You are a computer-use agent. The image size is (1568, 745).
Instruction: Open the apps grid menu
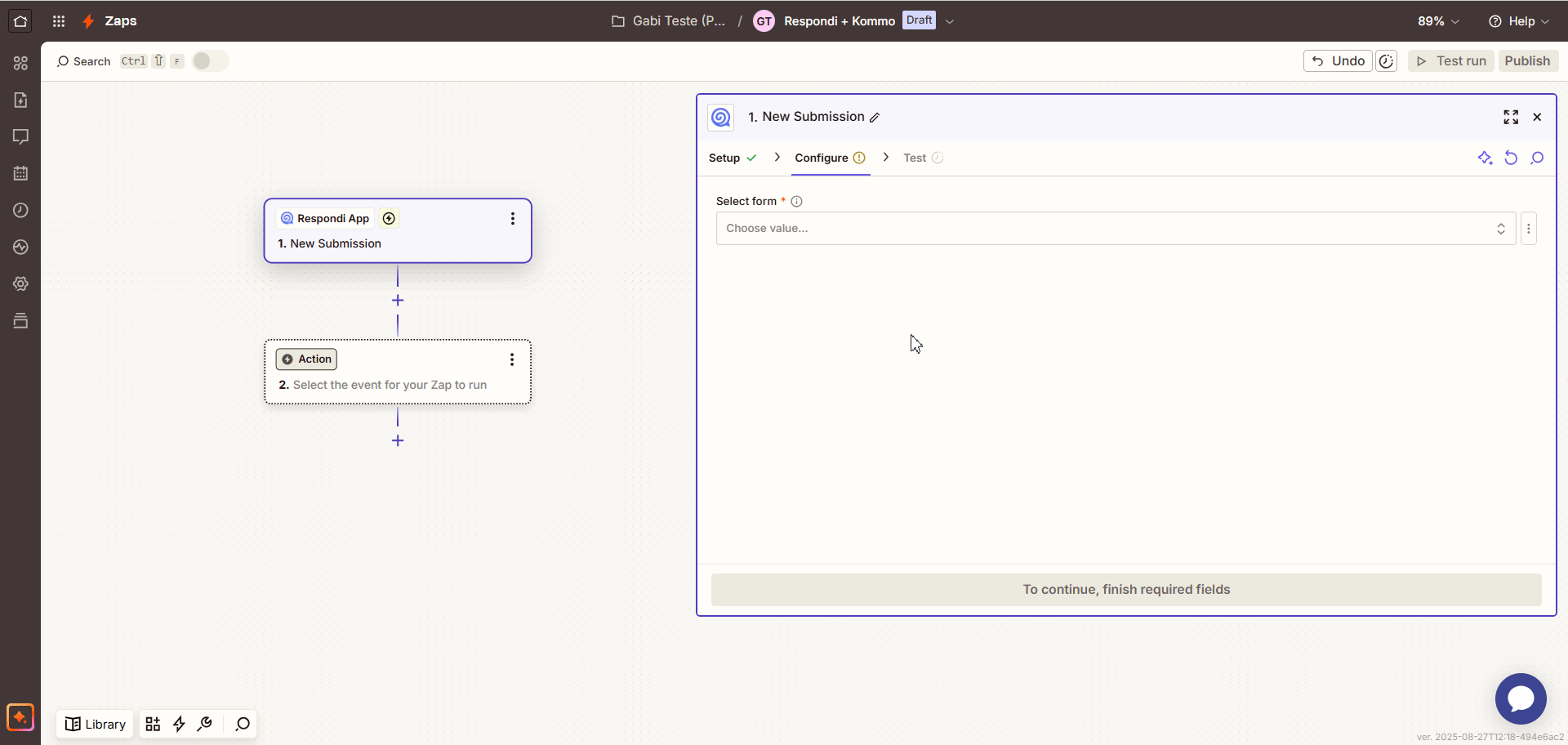click(x=59, y=21)
